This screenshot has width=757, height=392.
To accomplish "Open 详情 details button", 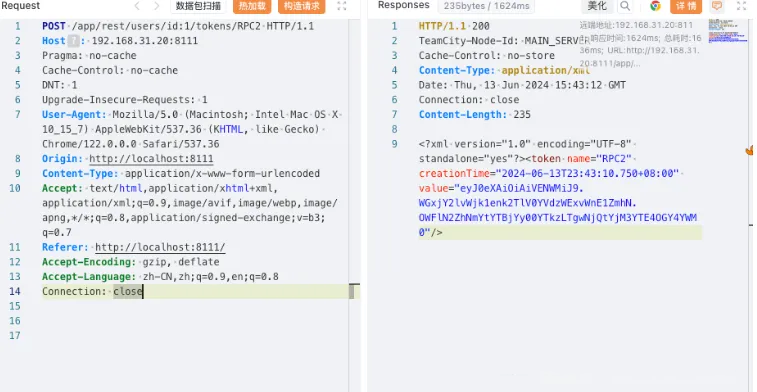I will [x=686, y=6].
